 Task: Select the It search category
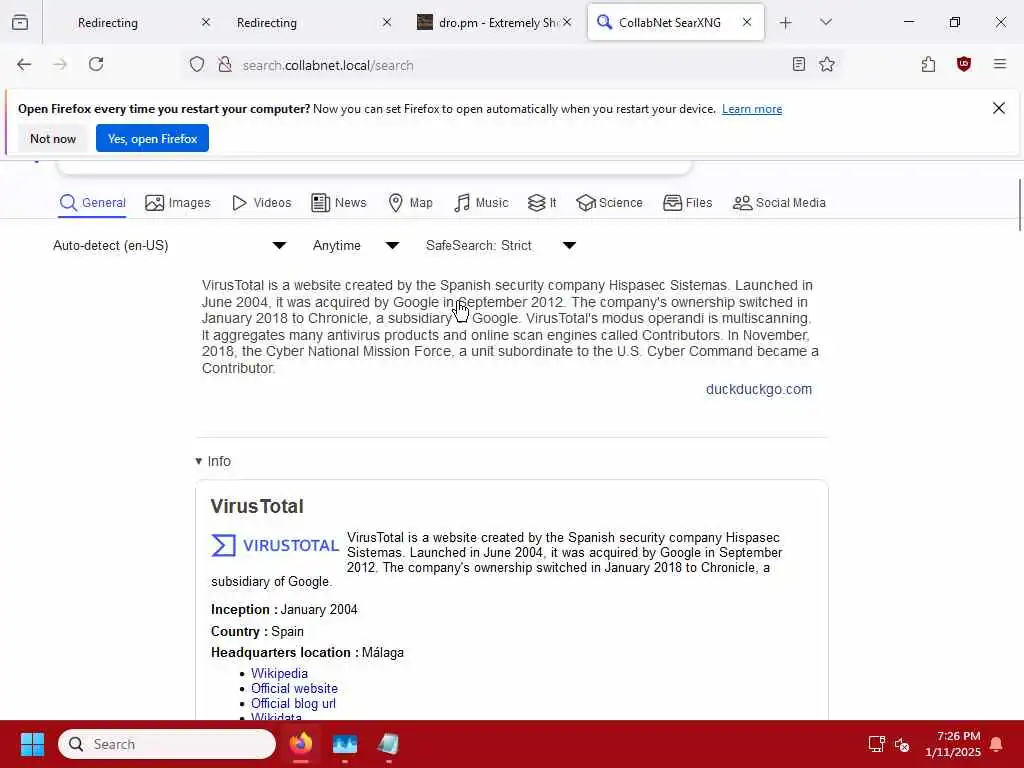(x=542, y=203)
